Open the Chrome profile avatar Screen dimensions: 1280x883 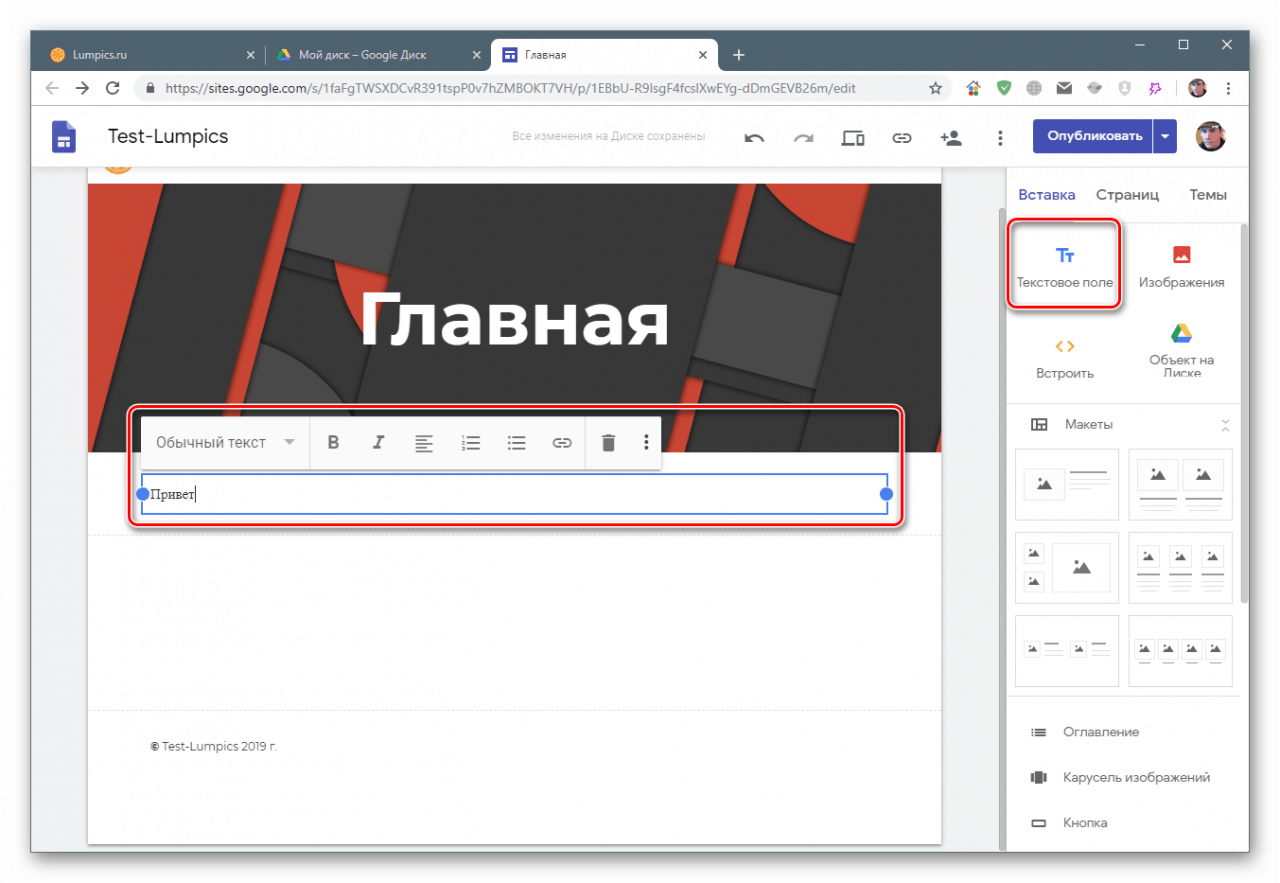click(1197, 88)
